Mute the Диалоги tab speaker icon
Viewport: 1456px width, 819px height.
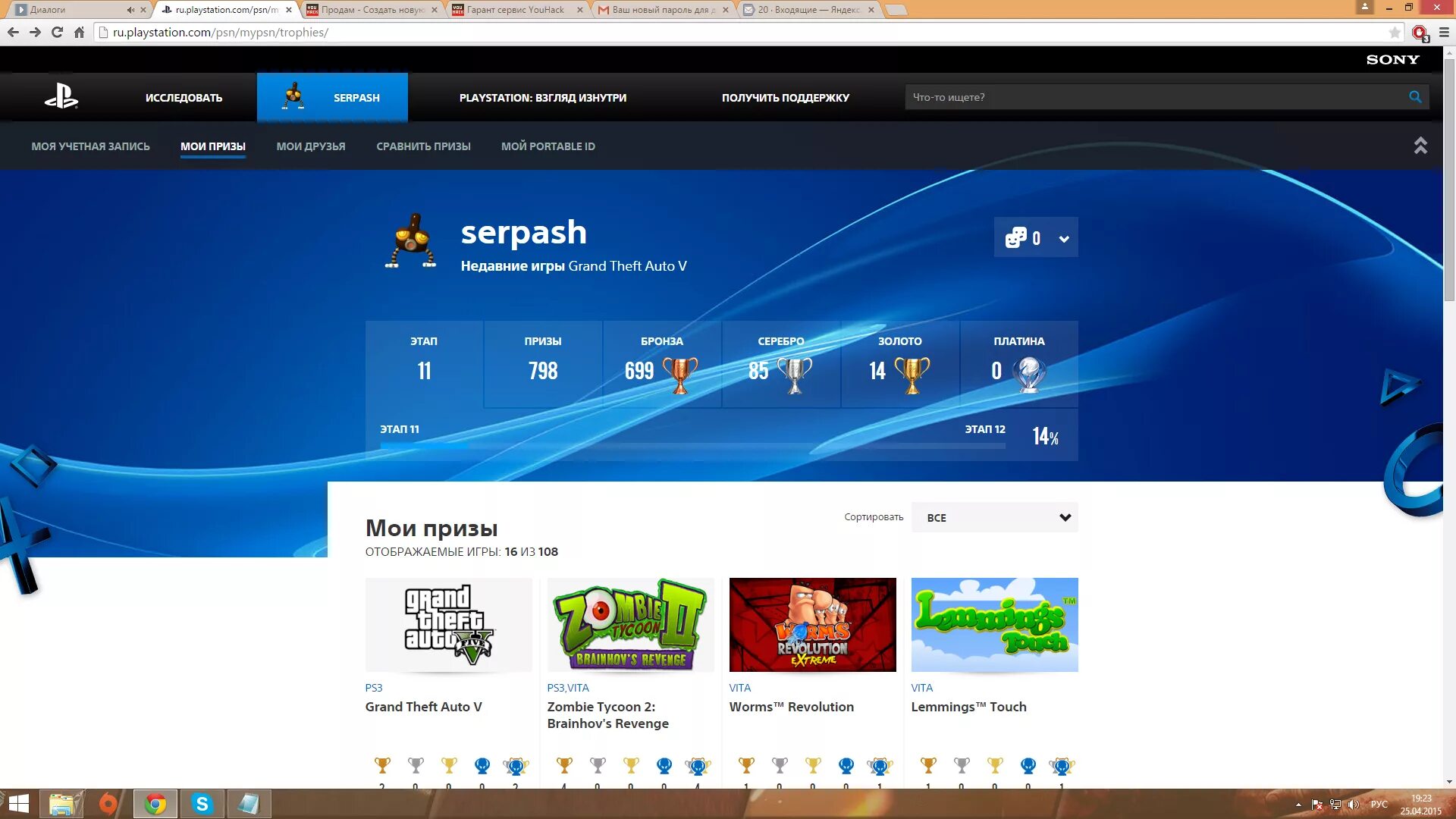(x=130, y=10)
